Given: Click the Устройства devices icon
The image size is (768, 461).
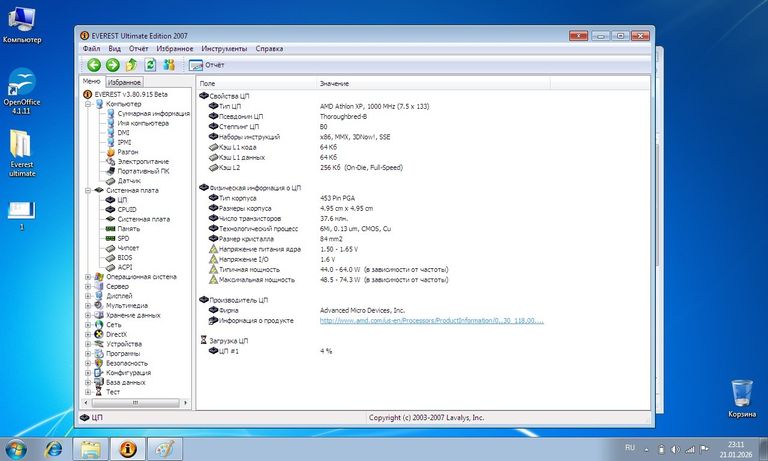Looking at the screenshot, I should (98, 344).
